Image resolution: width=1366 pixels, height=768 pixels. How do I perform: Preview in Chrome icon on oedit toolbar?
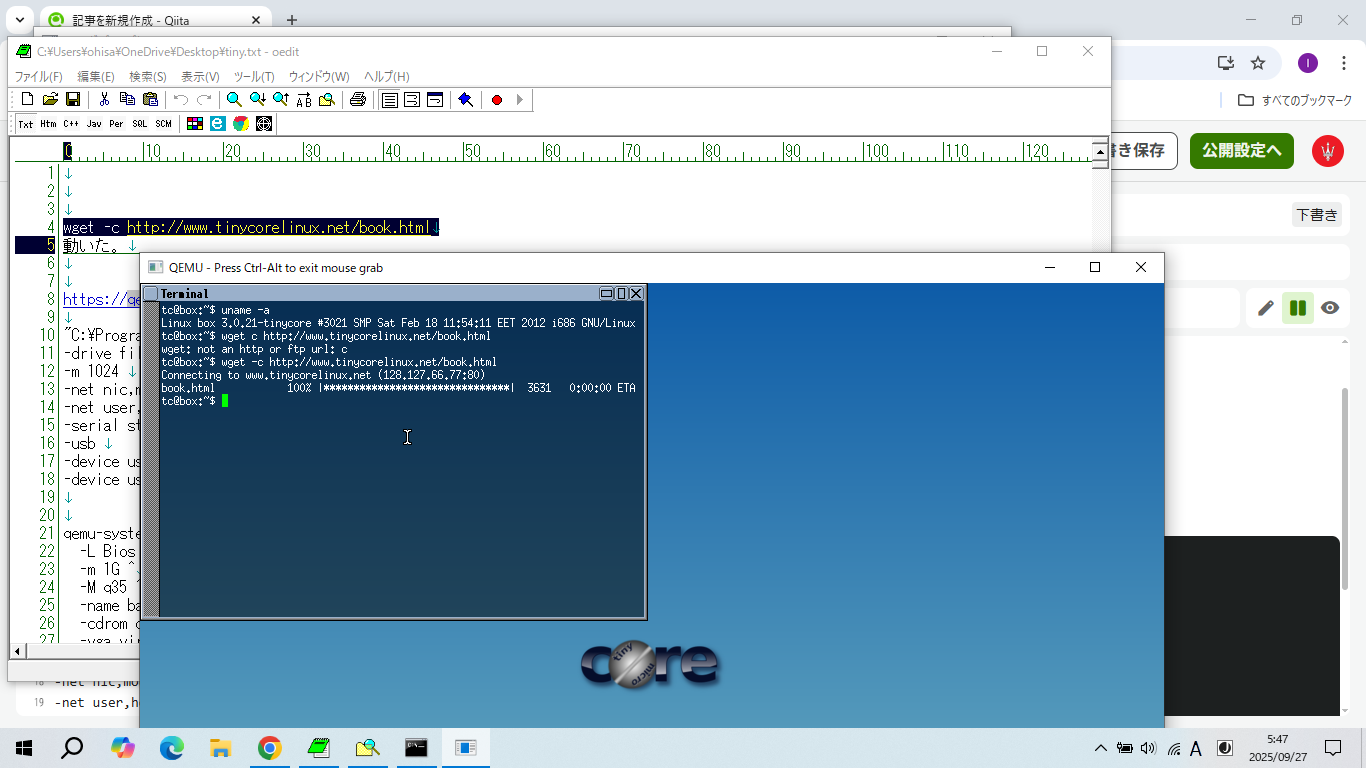(241, 124)
